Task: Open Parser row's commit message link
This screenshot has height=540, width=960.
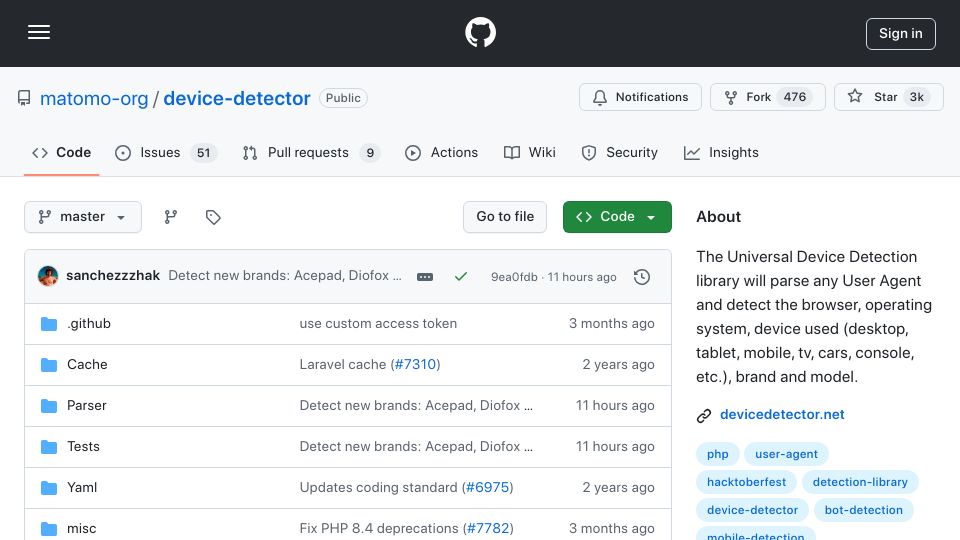Action: pyautogui.click(x=416, y=405)
